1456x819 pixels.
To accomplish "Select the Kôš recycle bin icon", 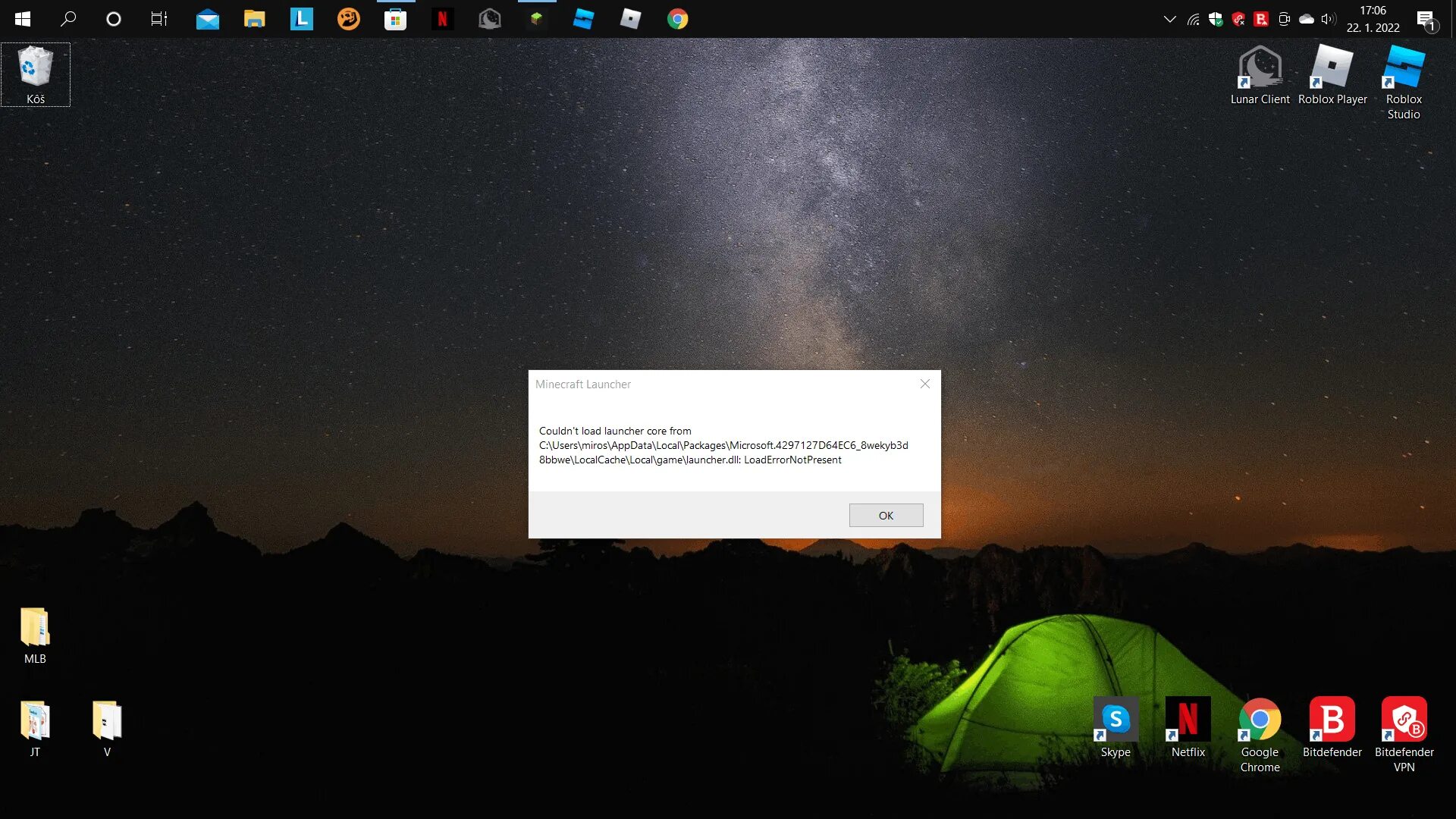I will (x=35, y=74).
